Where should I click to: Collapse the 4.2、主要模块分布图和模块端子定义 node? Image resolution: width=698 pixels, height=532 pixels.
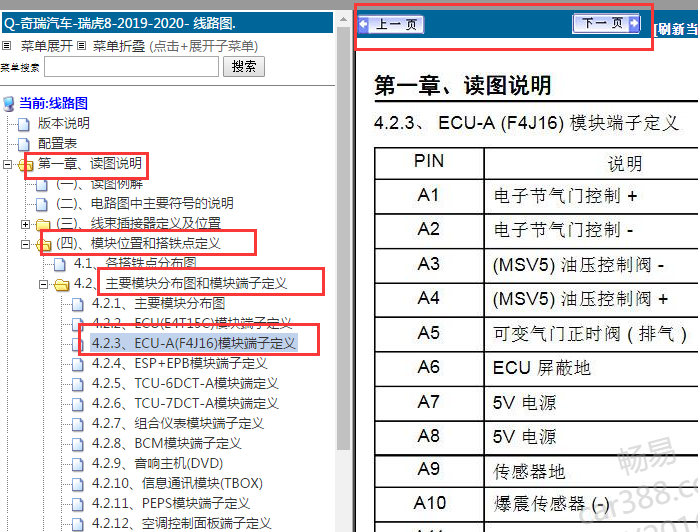(43, 284)
